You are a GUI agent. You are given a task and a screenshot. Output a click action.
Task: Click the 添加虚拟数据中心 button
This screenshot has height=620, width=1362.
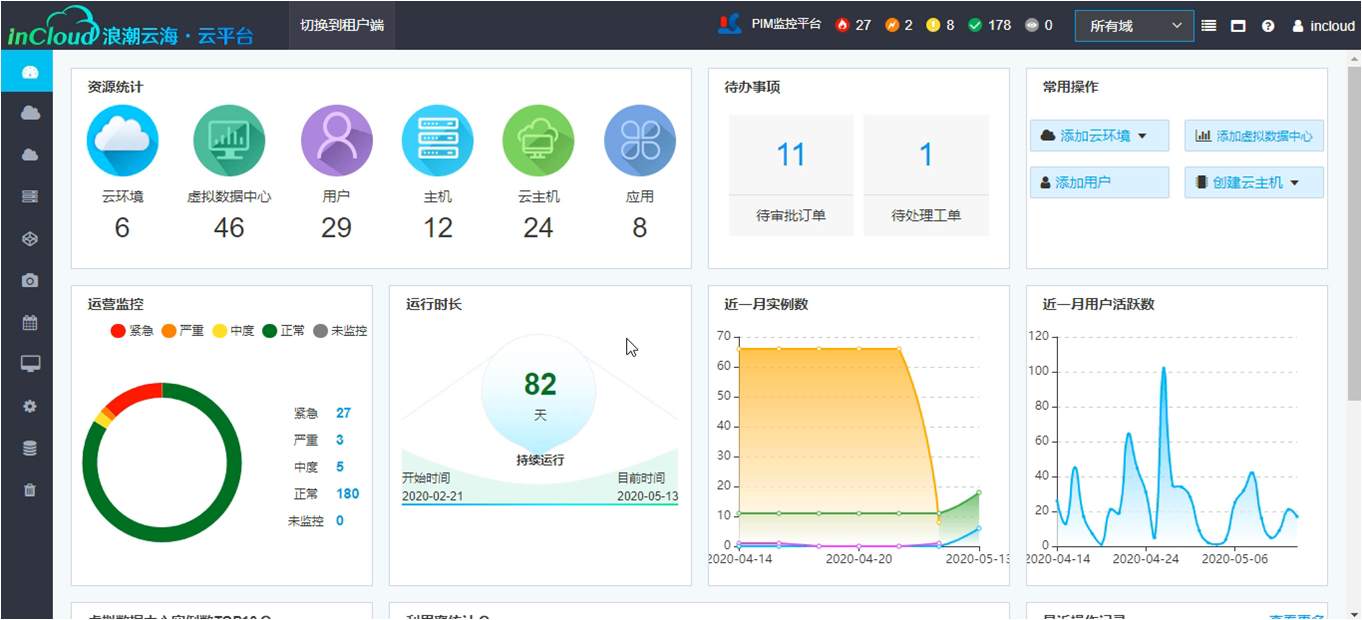click(x=1254, y=136)
